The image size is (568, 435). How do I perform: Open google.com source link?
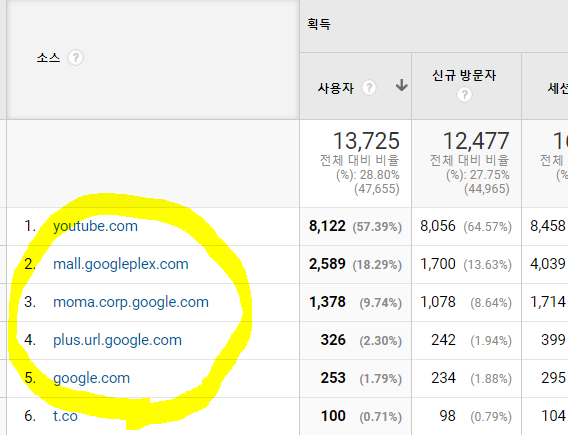(91, 378)
